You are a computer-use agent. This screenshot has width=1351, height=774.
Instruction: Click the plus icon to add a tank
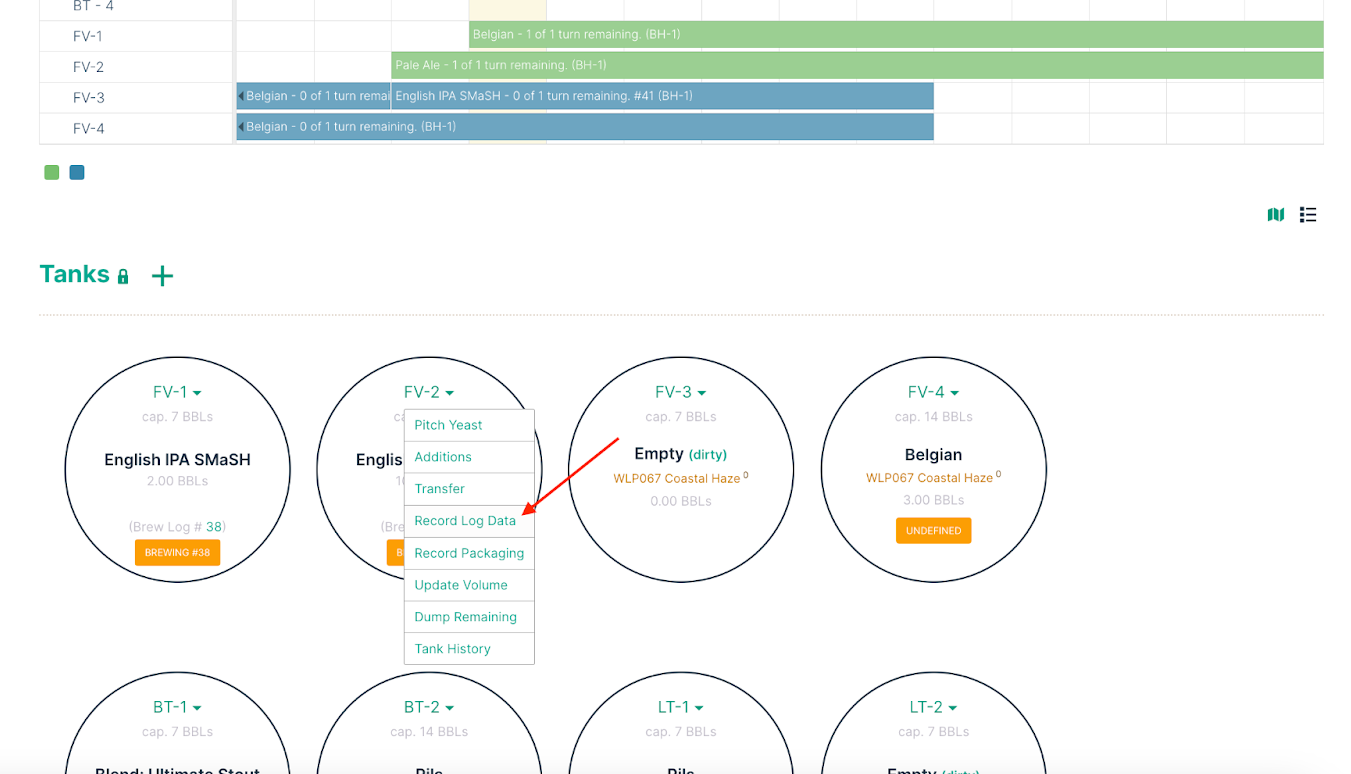162,276
